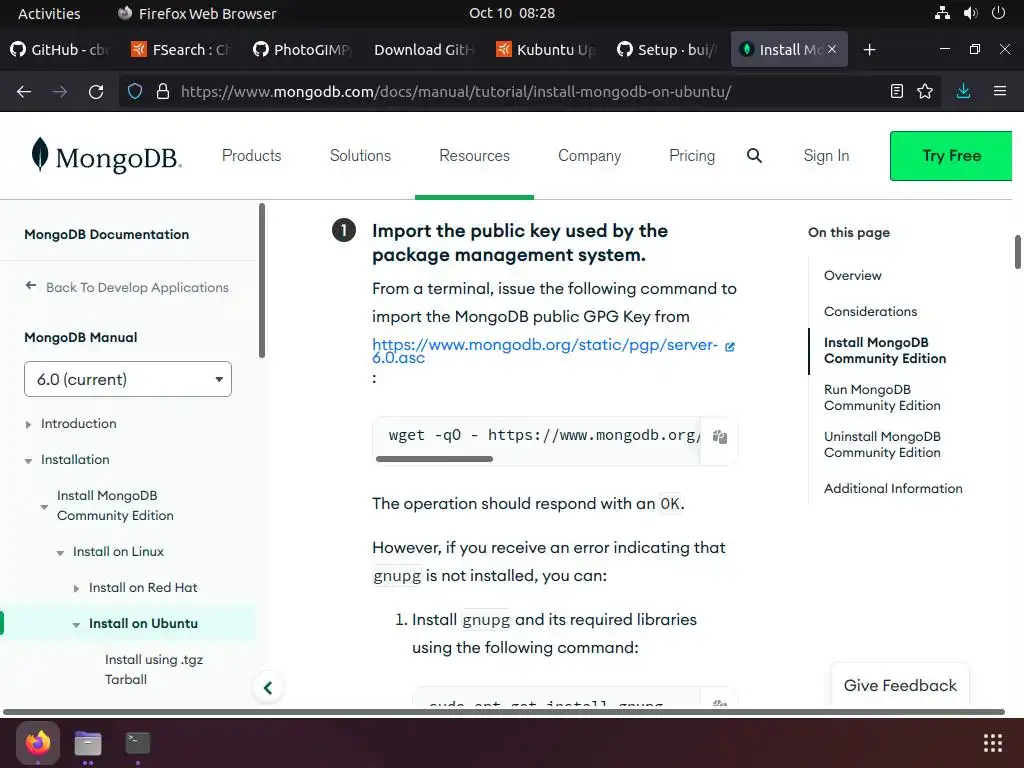The height and width of the screenshot is (768, 1024).
Task: Open the version selector 6.0 (current)
Action: tap(128, 379)
